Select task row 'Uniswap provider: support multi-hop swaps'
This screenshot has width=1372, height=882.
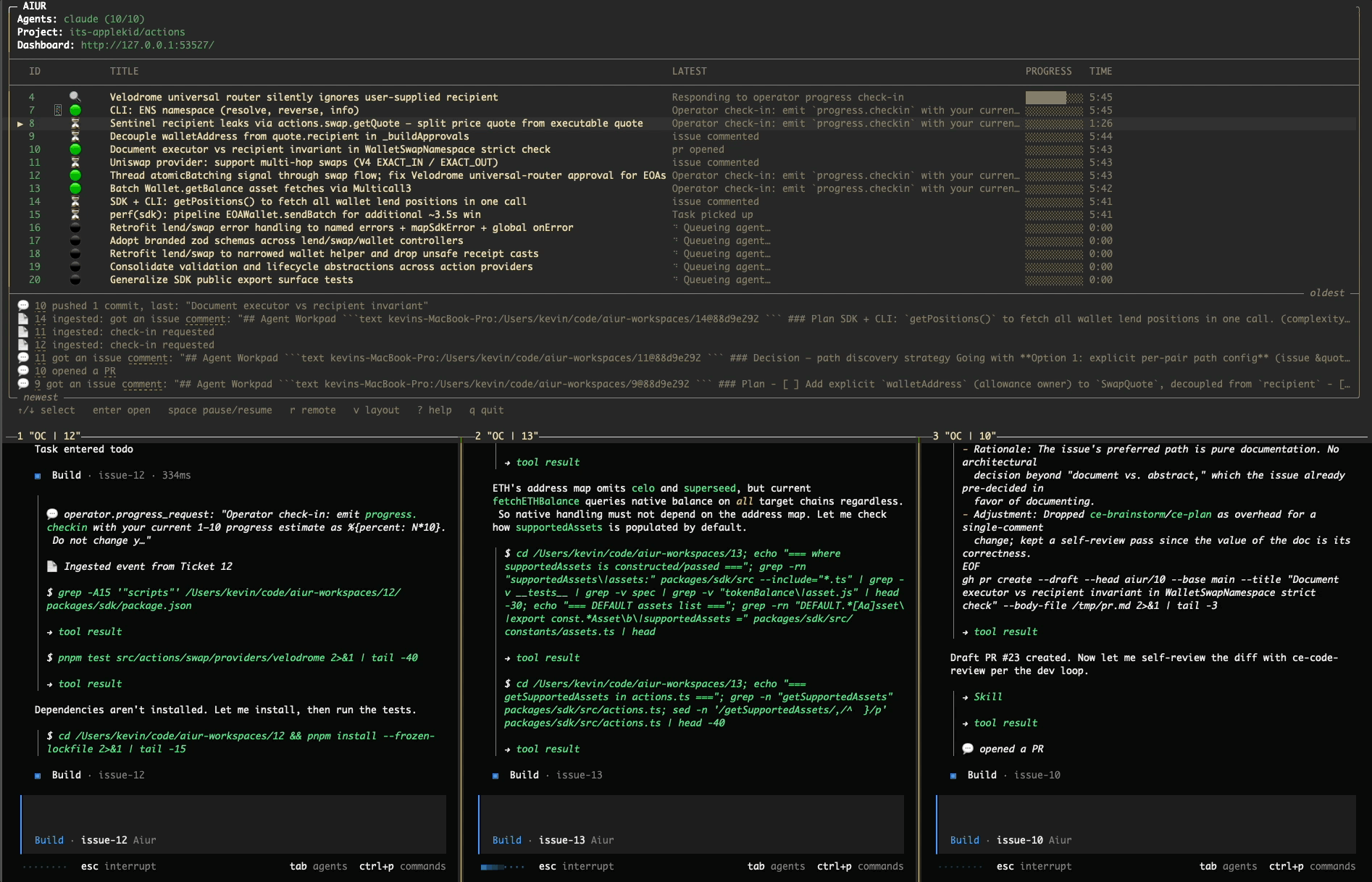coord(684,162)
